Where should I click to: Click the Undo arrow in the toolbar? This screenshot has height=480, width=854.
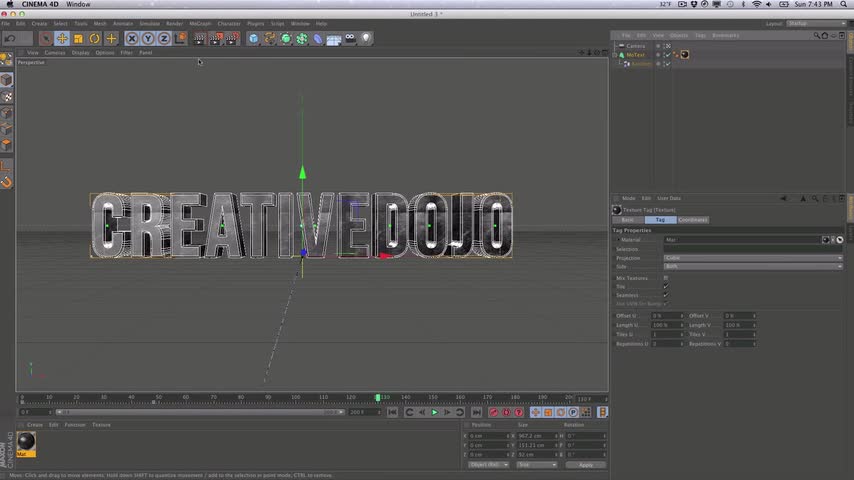click(x=10, y=39)
